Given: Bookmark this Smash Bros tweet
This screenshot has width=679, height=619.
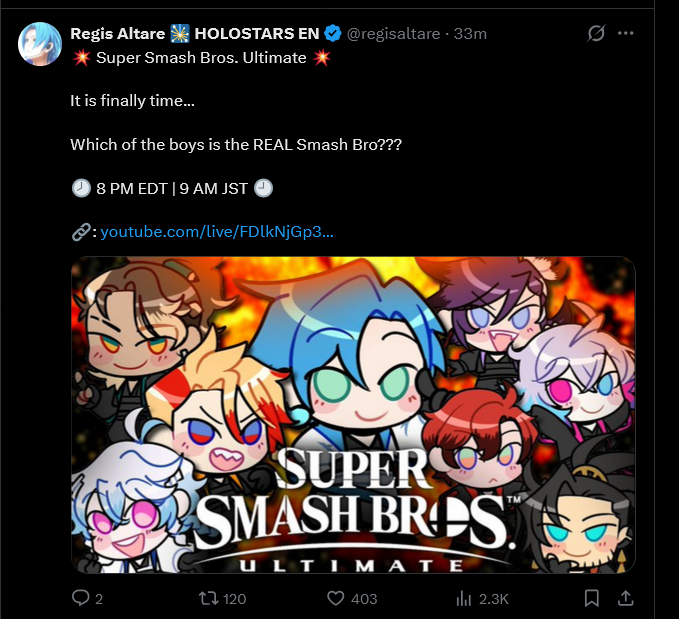Looking at the screenshot, I should point(592,598).
